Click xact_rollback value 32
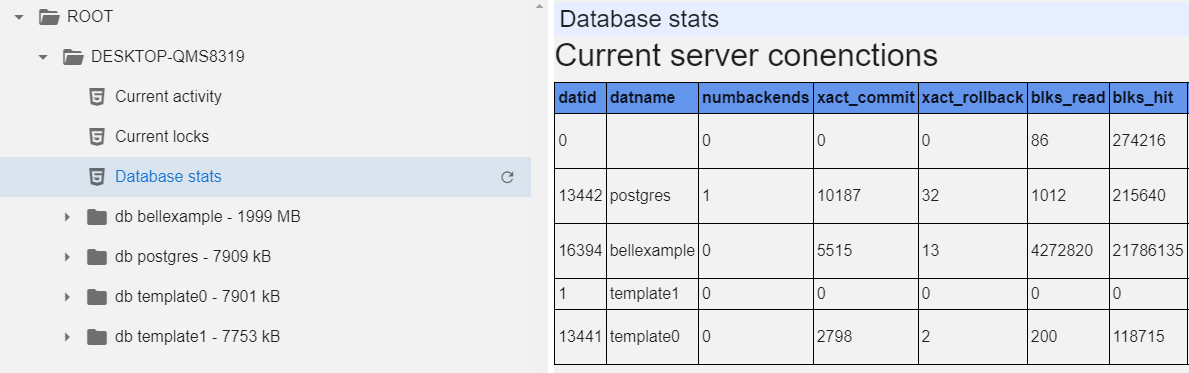This screenshot has width=1189, height=373. [x=974, y=196]
